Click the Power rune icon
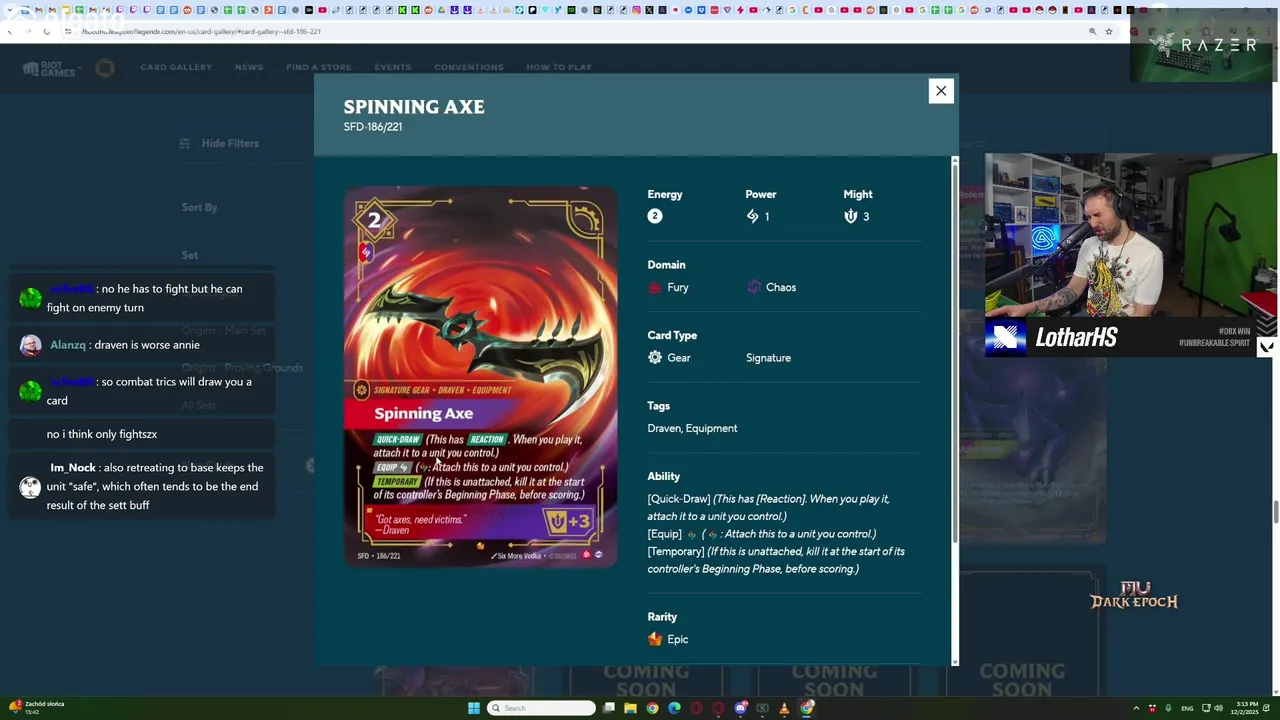The width and height of the screenshot is (1280, 720). tap(752, 216)
